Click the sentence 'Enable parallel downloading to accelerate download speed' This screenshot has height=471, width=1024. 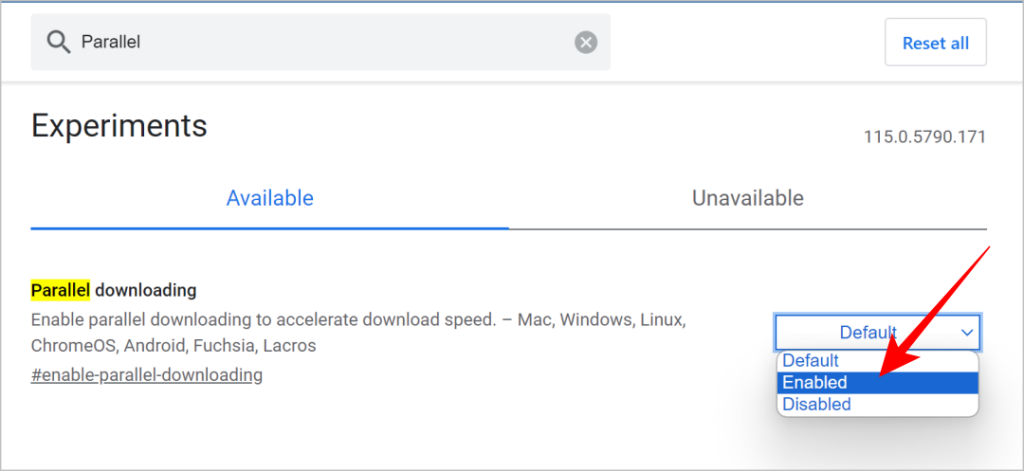[261, 321]
